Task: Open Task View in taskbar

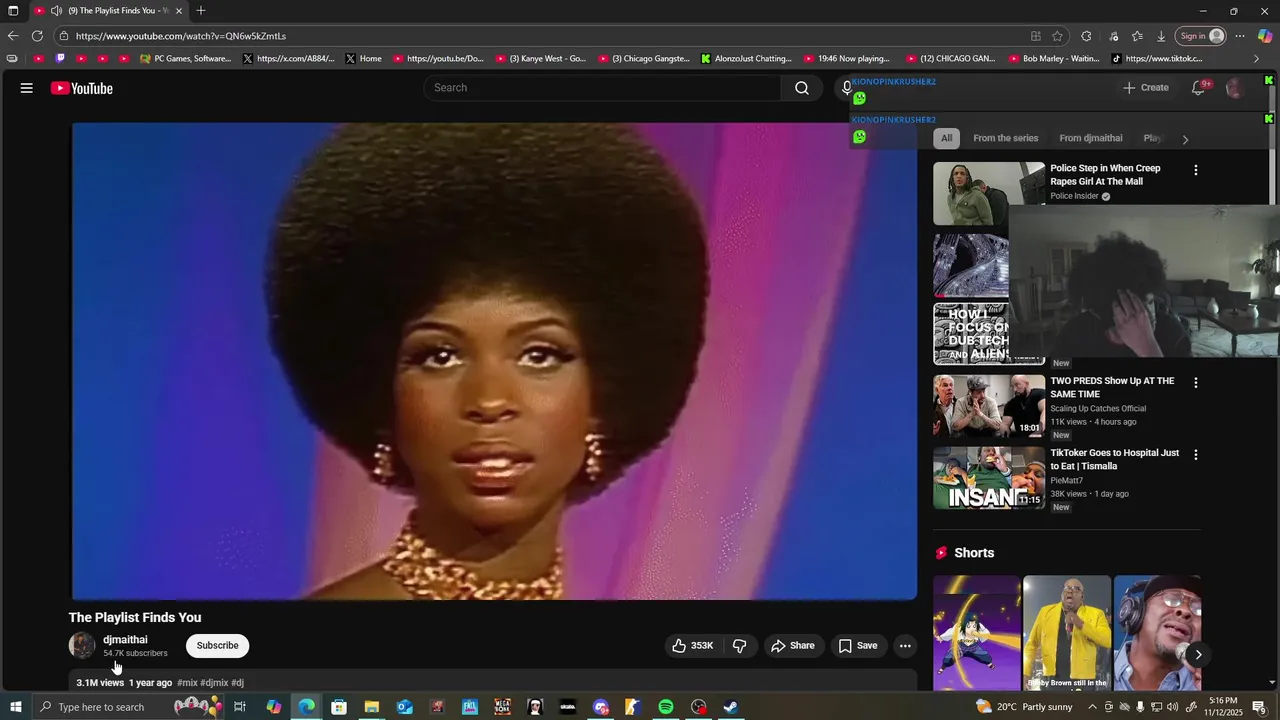Action: [x=240, y=707]
